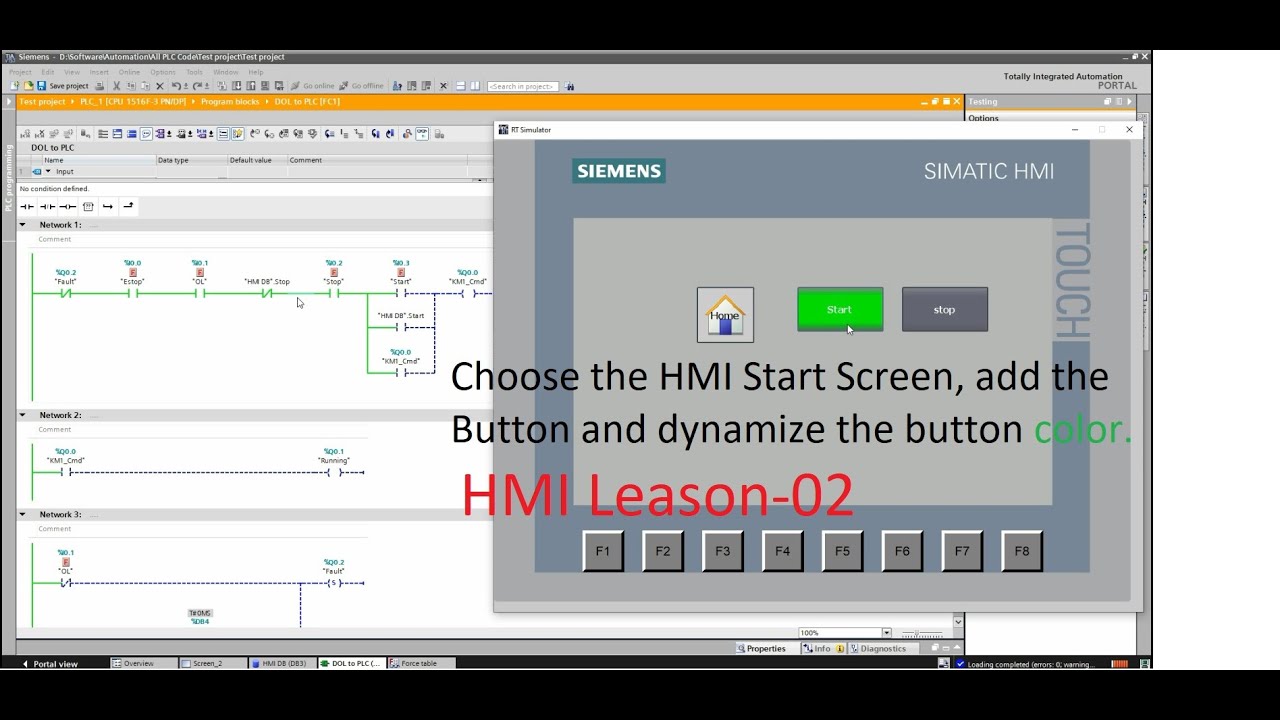The width and height of the screenshot is (1280, 720).
Task: Open the PLC programming side tab
Action: click(9, 178)
